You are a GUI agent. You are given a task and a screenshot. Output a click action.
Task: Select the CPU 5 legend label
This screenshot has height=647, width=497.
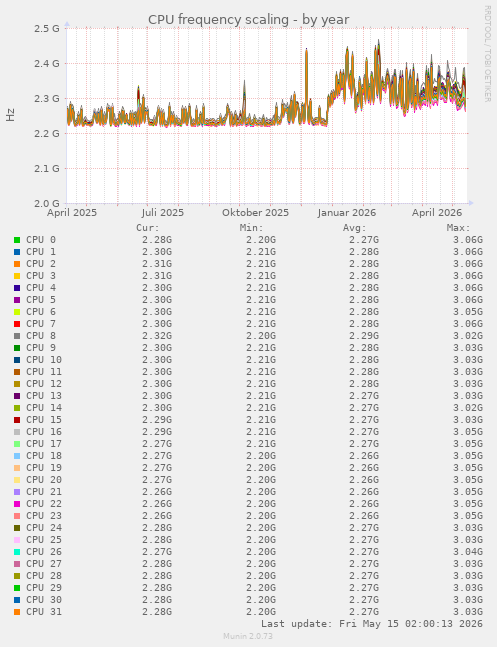point(41,300)
